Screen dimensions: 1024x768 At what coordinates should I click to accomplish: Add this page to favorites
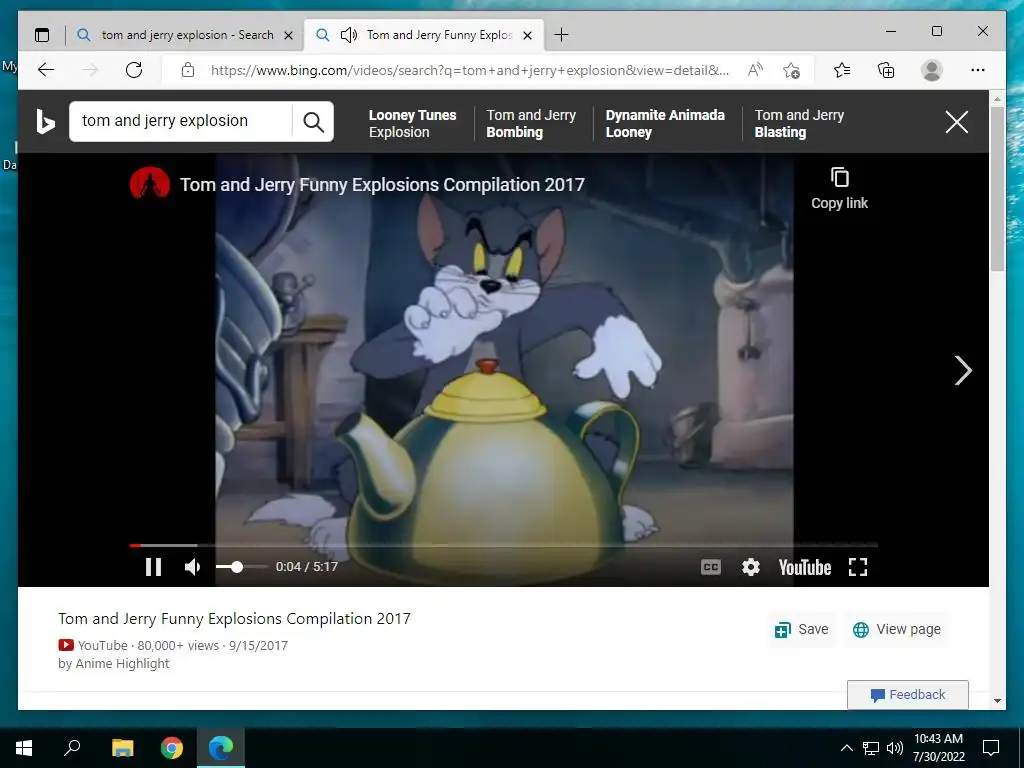pos(791,70)
